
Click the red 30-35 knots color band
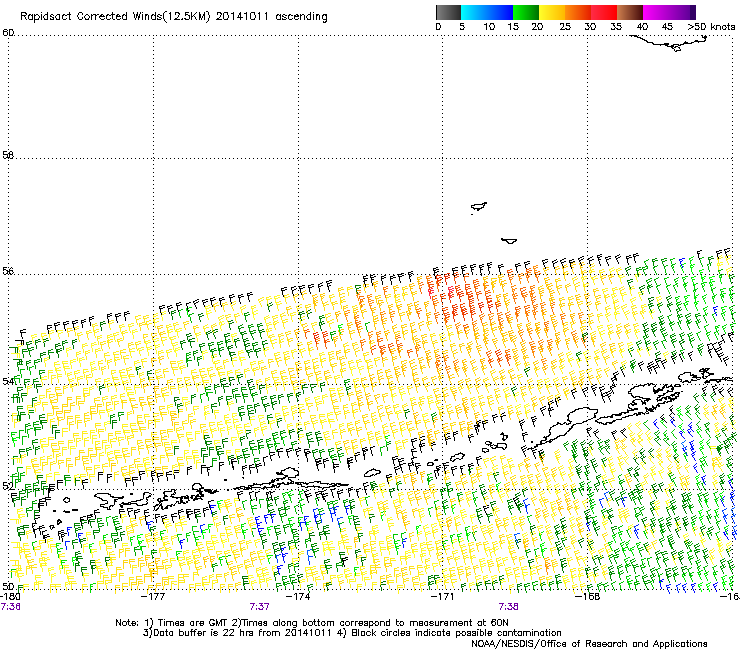[604, 12]
